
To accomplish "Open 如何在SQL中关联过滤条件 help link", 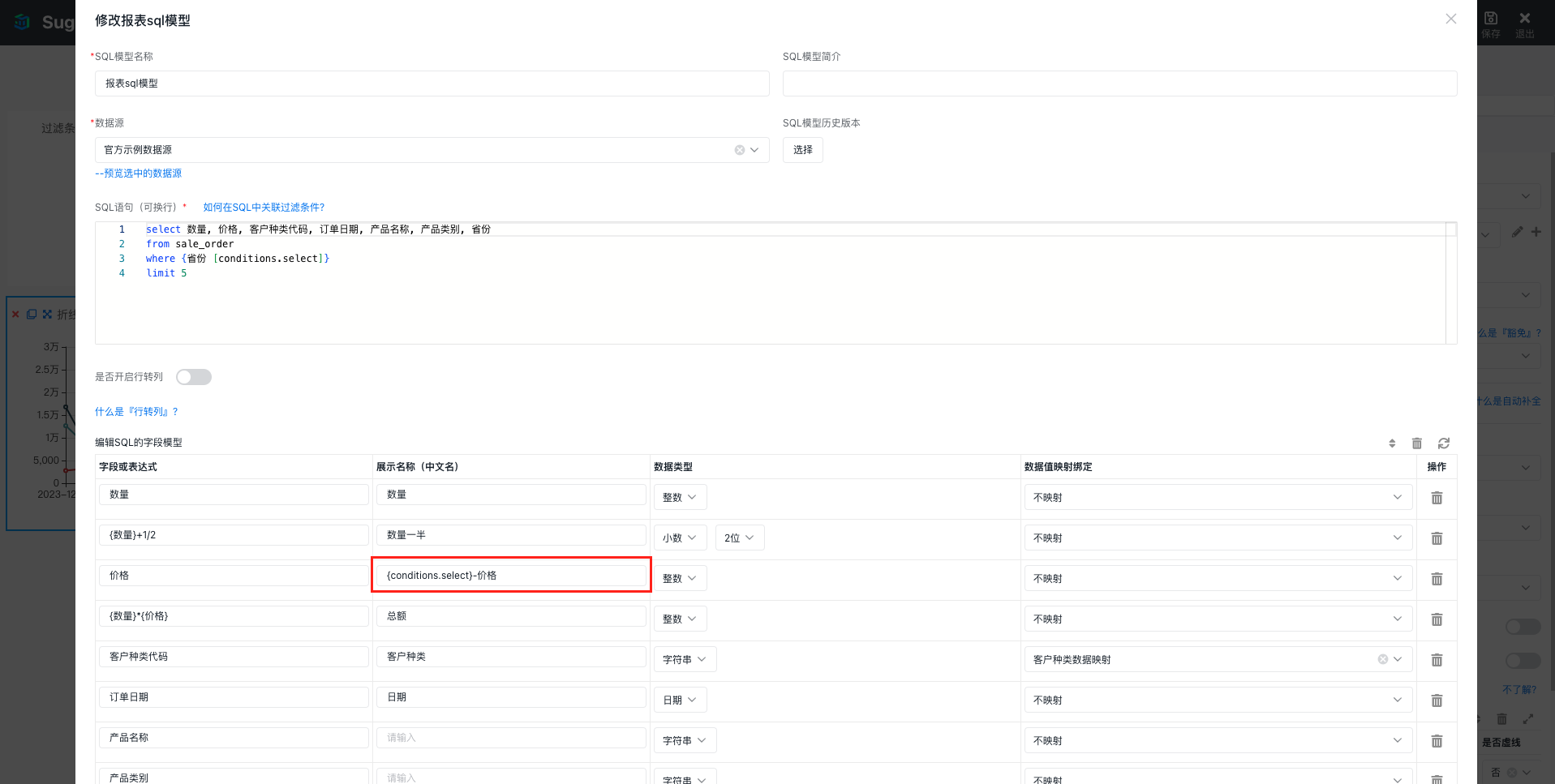I will [x=264, y=208].
